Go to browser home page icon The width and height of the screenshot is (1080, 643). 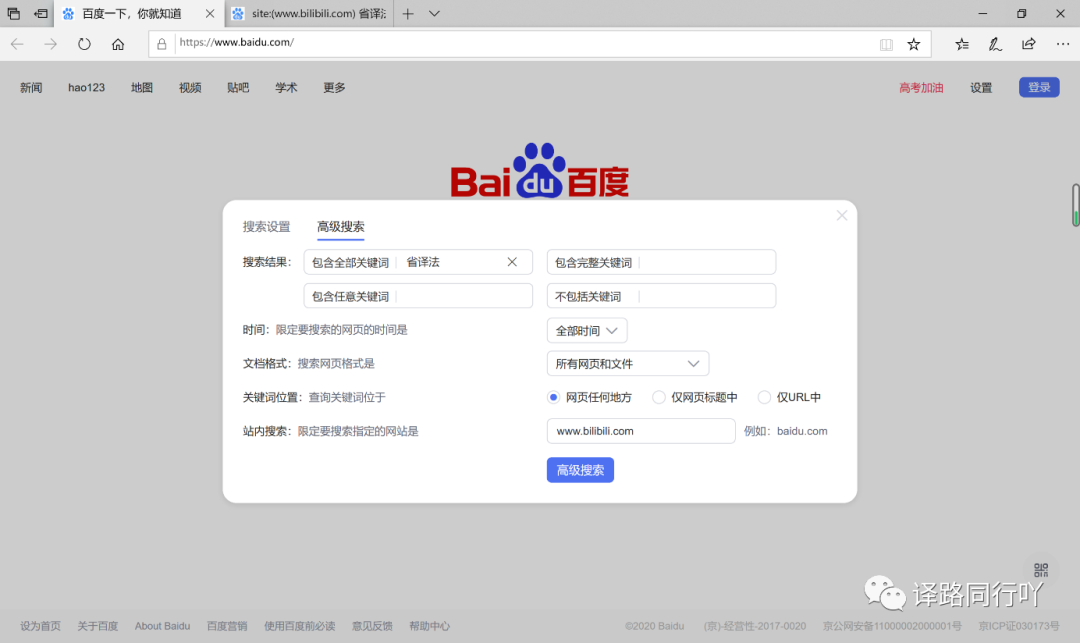[x=118, y=44]
